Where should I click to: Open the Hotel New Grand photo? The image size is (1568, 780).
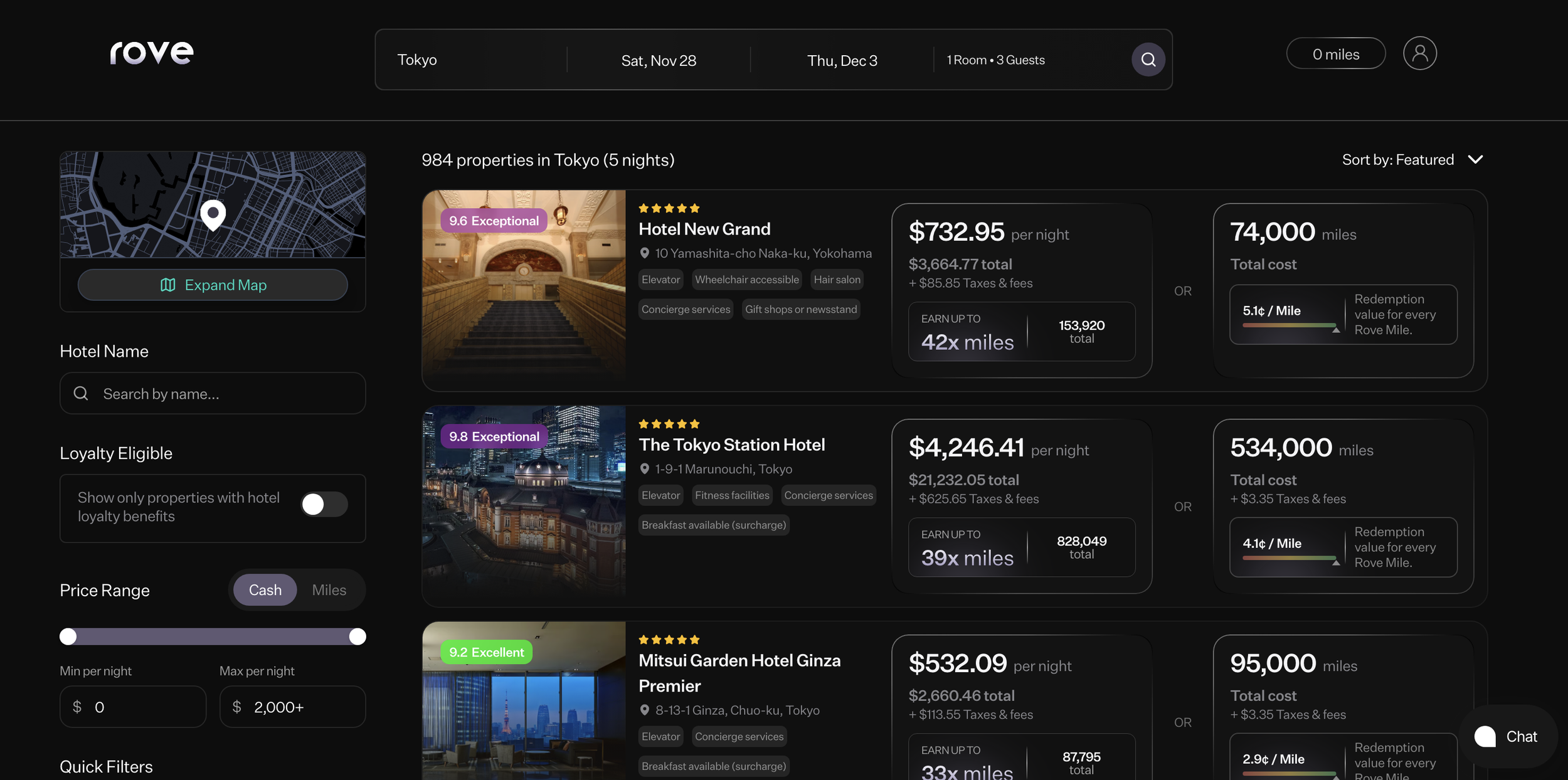[x=524, y=290]
